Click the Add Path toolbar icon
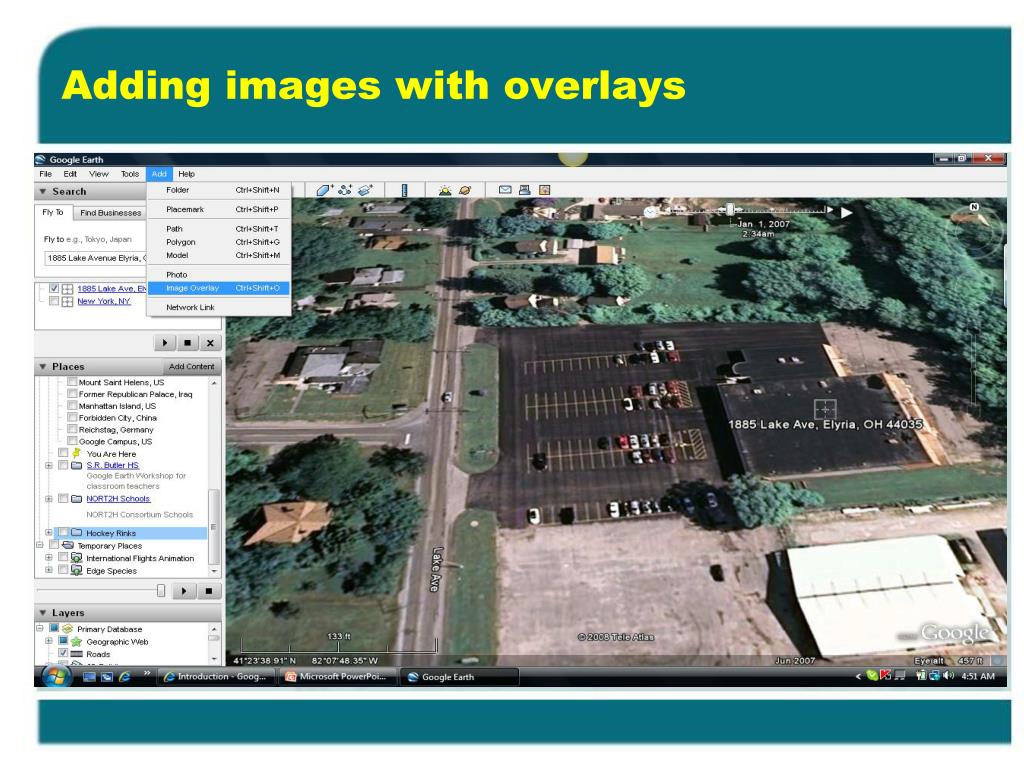This screenshot has height=768, width=1024. (x=345, y=190)
